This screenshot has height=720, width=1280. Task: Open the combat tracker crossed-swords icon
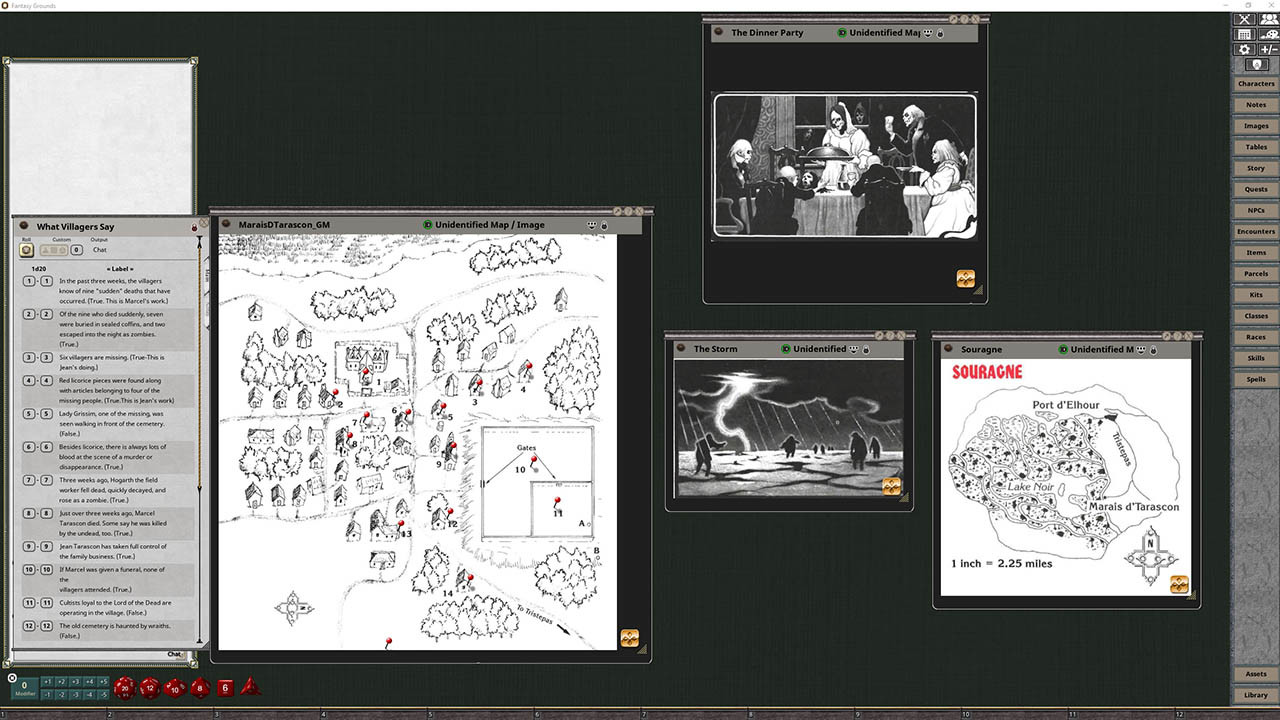tap(1244, 19)
